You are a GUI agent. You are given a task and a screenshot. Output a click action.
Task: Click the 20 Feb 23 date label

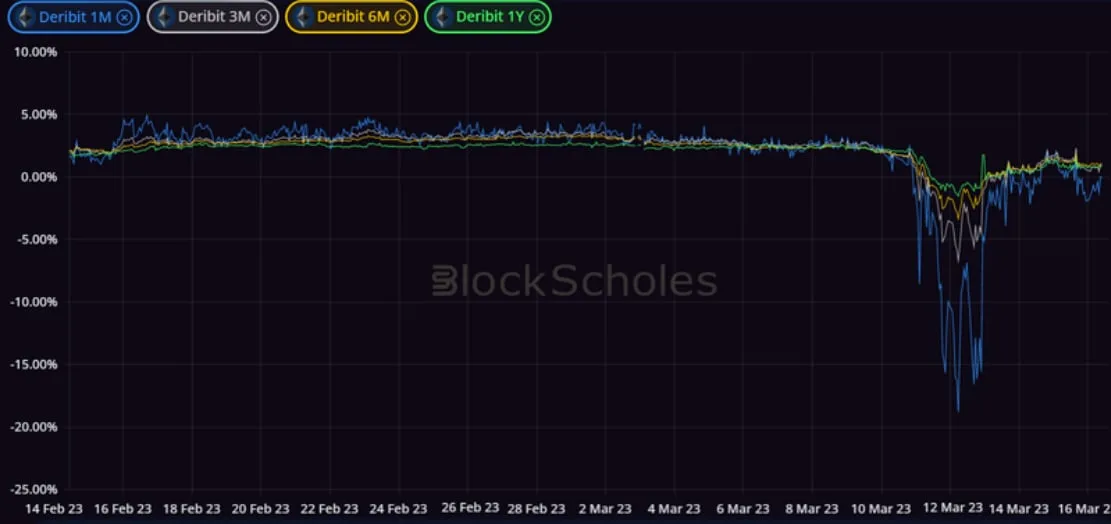click(x=261, y=508)
